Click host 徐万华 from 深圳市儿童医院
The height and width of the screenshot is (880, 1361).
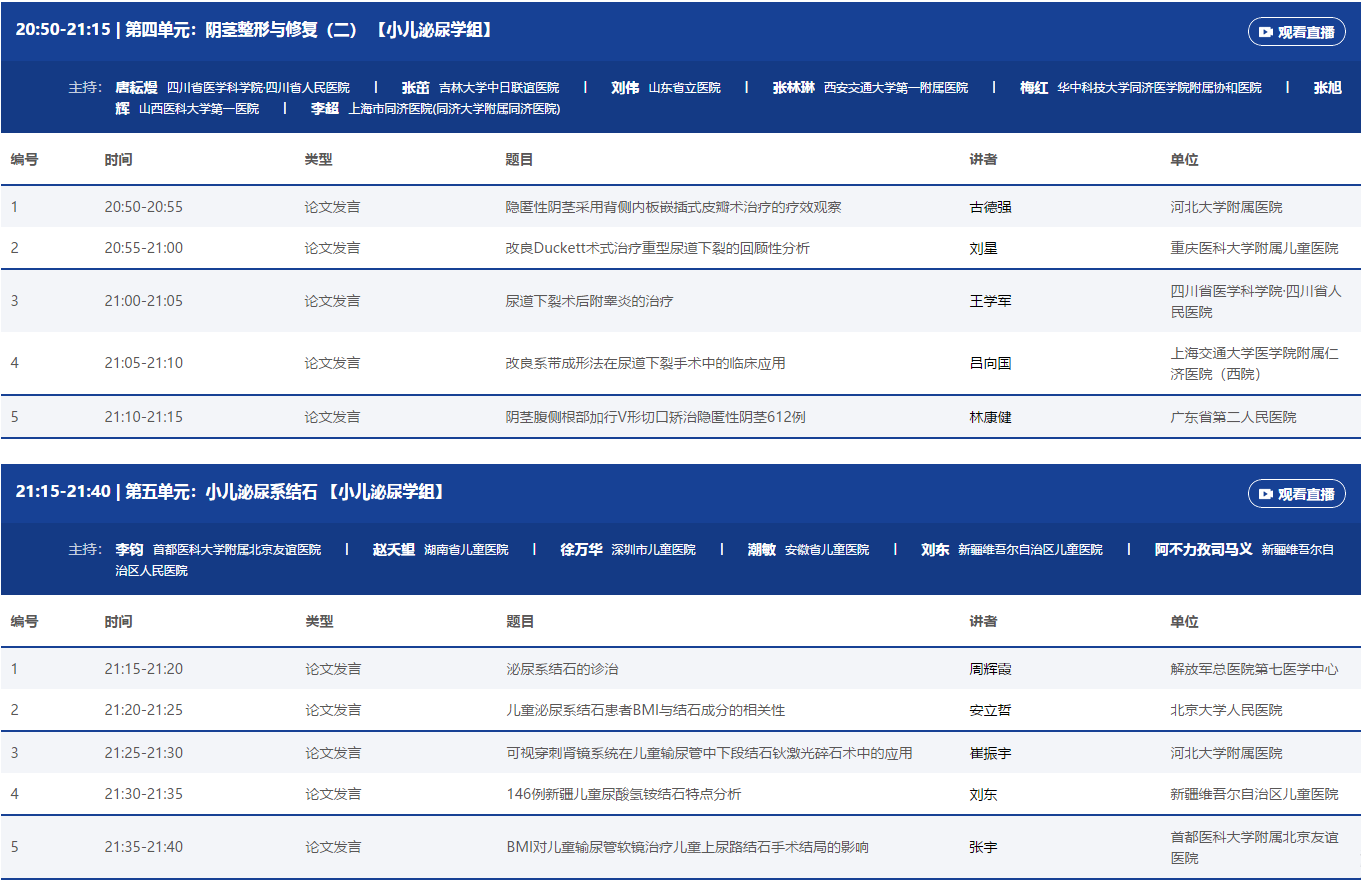pyautogui.click(x=581, y=550)
